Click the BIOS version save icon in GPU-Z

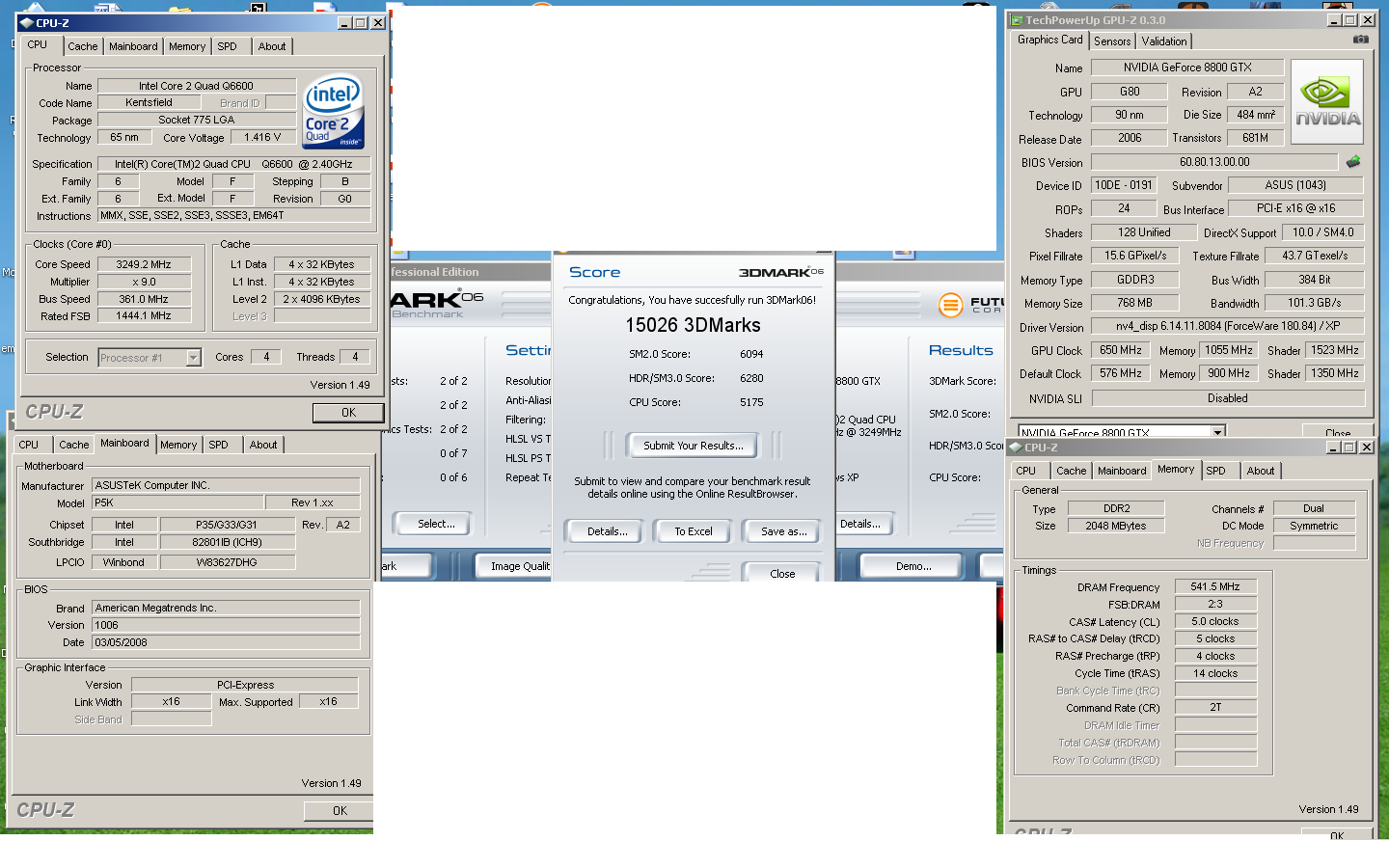(1353, 162)
